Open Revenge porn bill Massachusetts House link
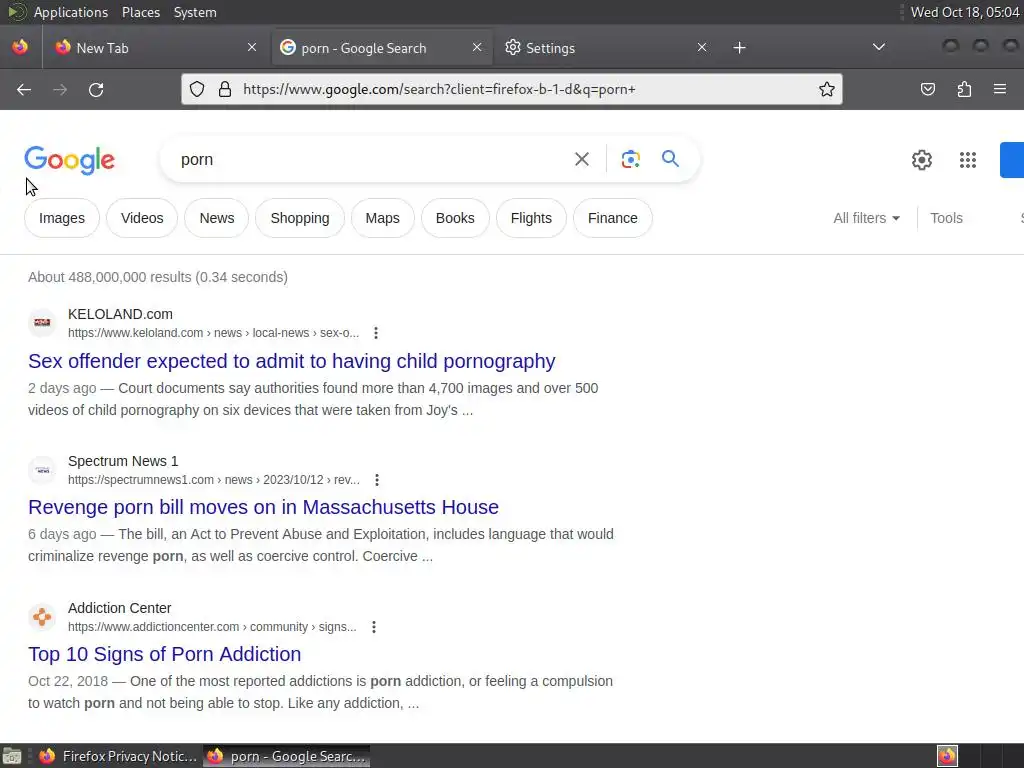1024x768 pixels. tap(263, 507)
